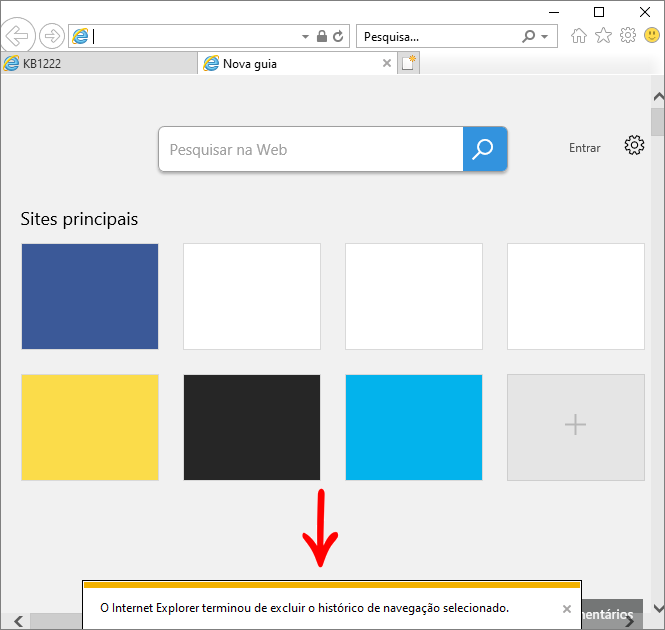The image size is (665, 630).
Task: Click the vertical scrollbar up arrow
Action: coord(658,97)
